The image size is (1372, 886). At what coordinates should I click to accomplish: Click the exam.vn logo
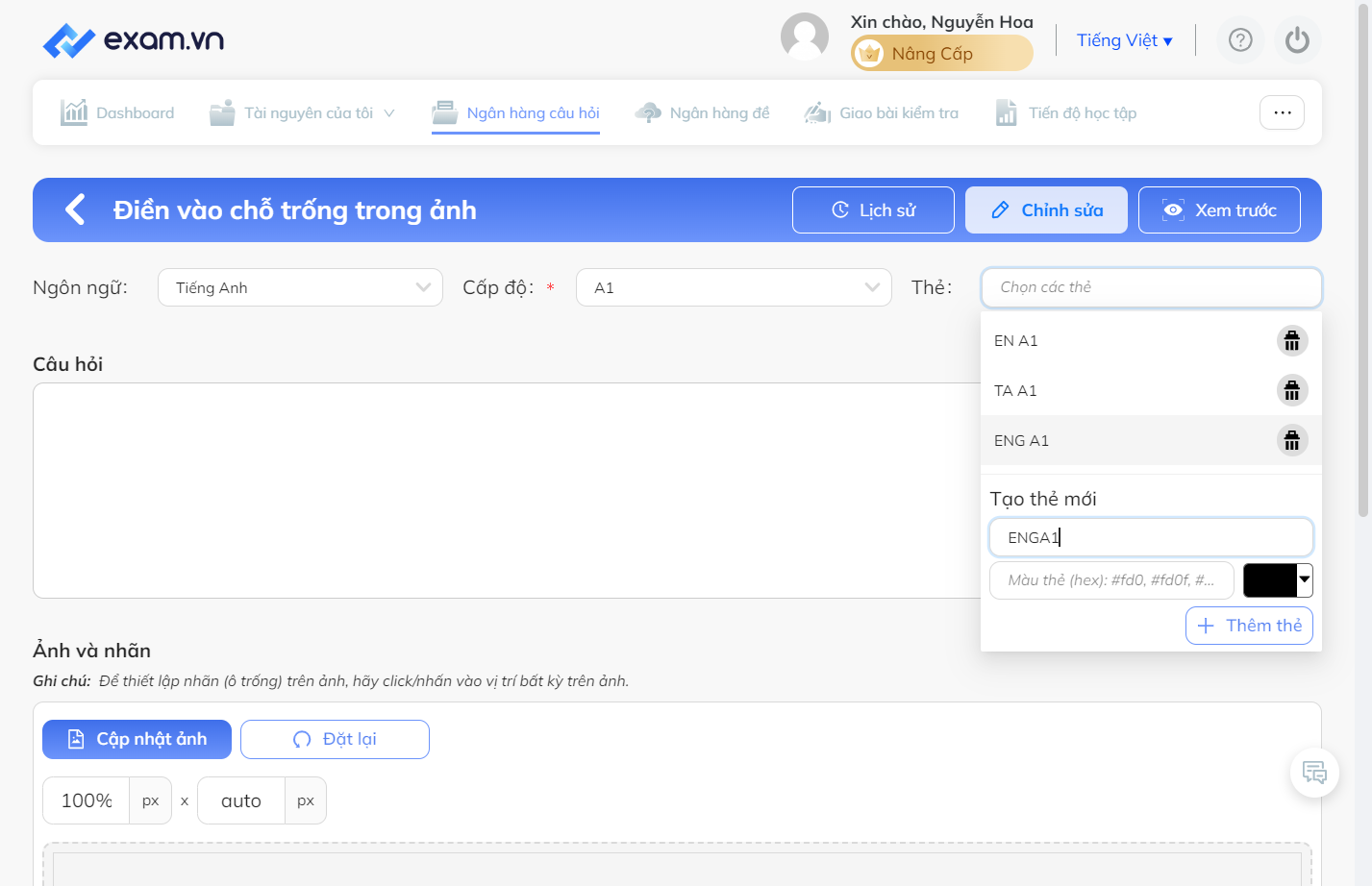(134, 40)
